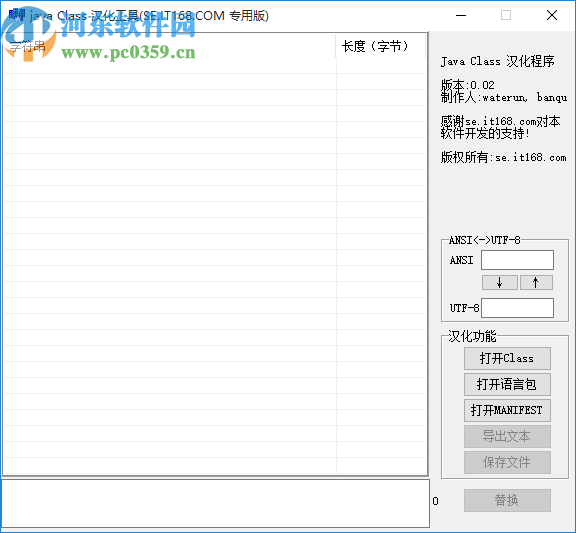Click the disabled maximize window button
This screenshot has height=533, width=576.
(506, 15)
